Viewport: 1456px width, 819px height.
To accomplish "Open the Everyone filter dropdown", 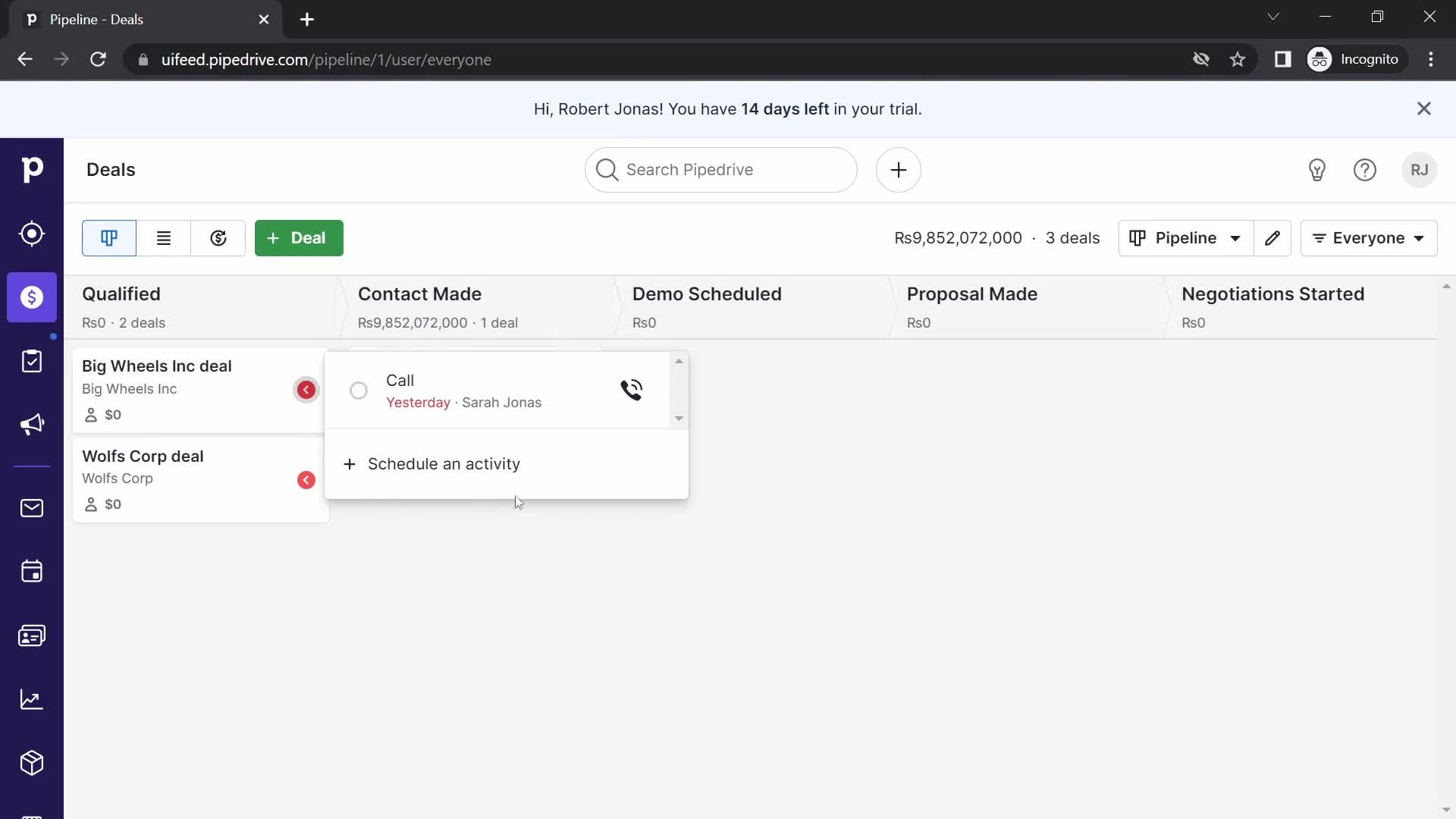I will (1370, 238).
